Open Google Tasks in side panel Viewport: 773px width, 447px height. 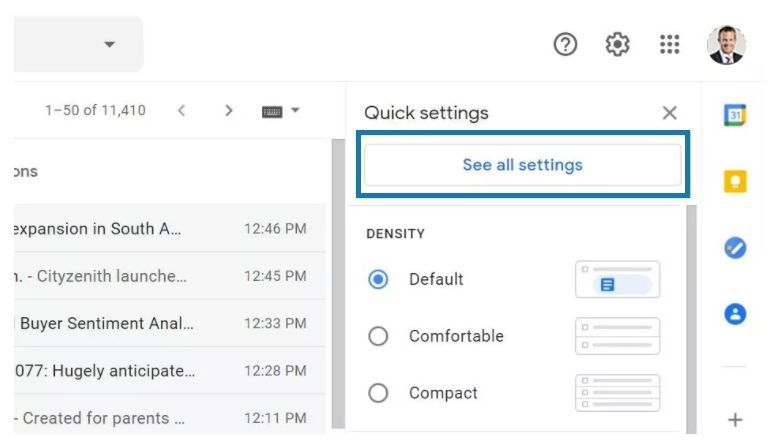pos(735,248)
